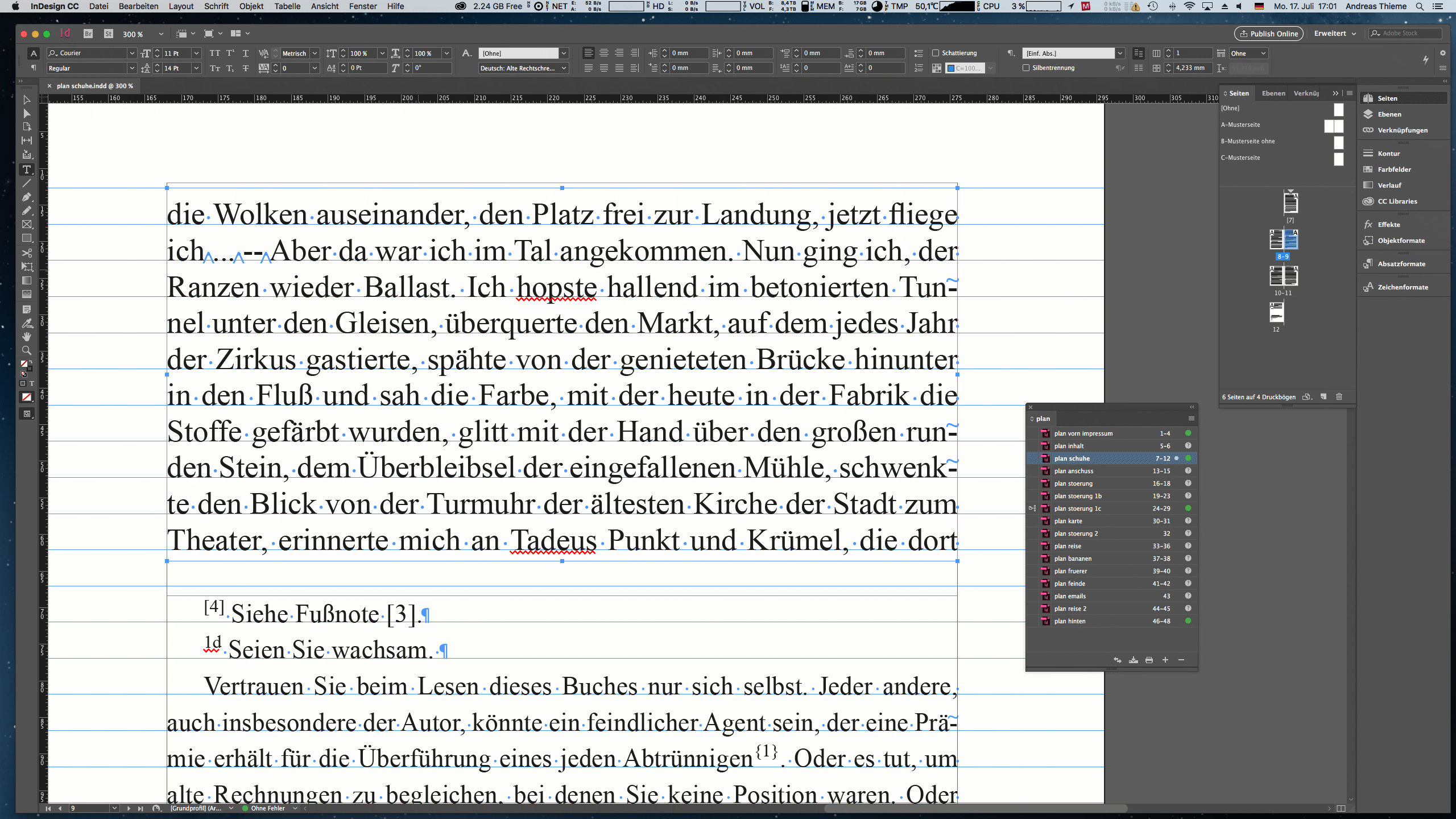Select the plan schuhe.indd document tab

pos(94,86)
